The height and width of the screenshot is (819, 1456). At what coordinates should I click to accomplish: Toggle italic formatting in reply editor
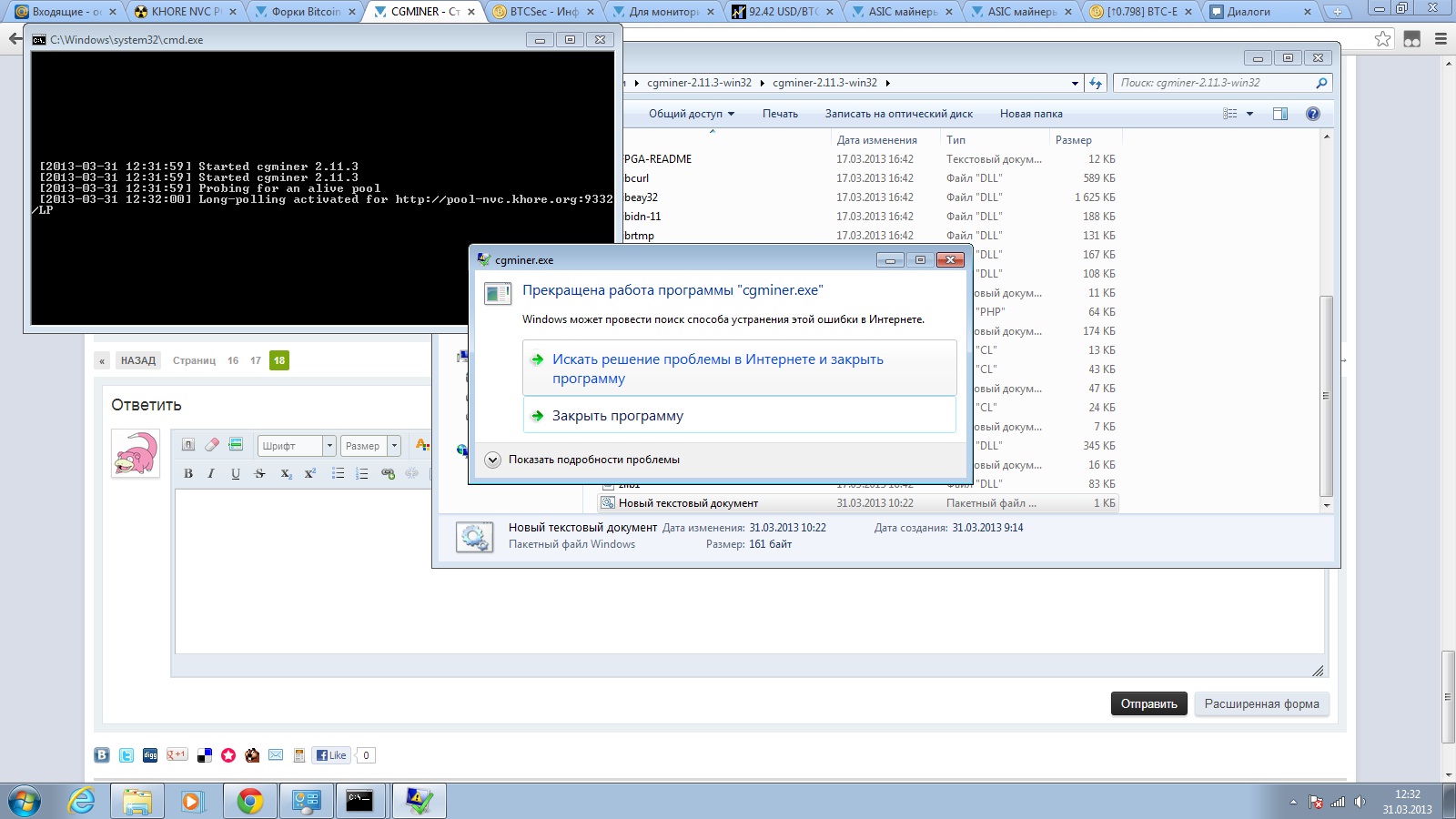point(211,473)
